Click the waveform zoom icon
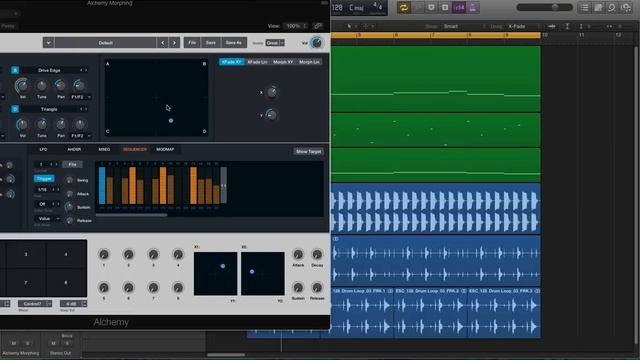Viewport: 640px width, 360px height. 551,26
